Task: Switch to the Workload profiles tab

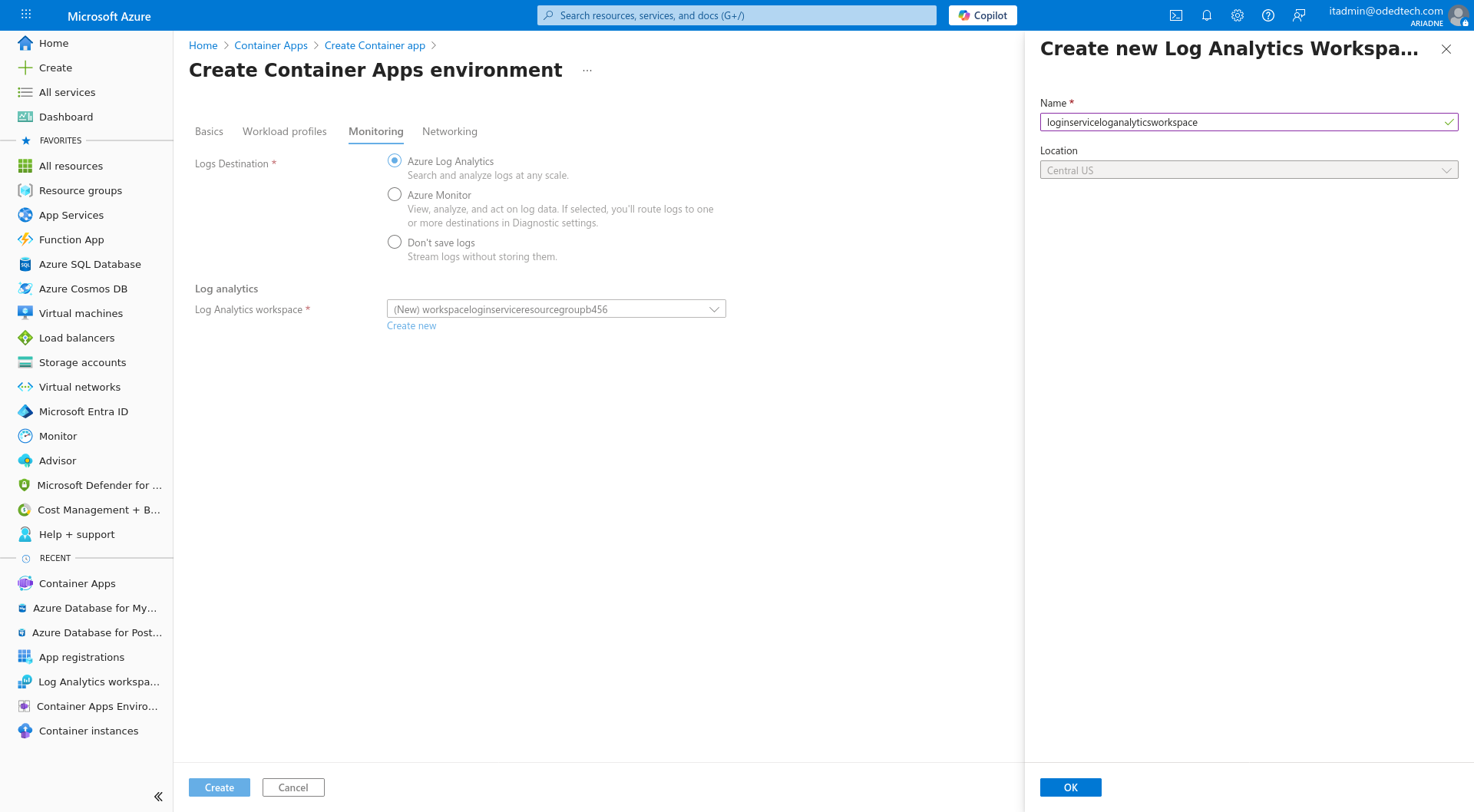Action: [285, 131]
